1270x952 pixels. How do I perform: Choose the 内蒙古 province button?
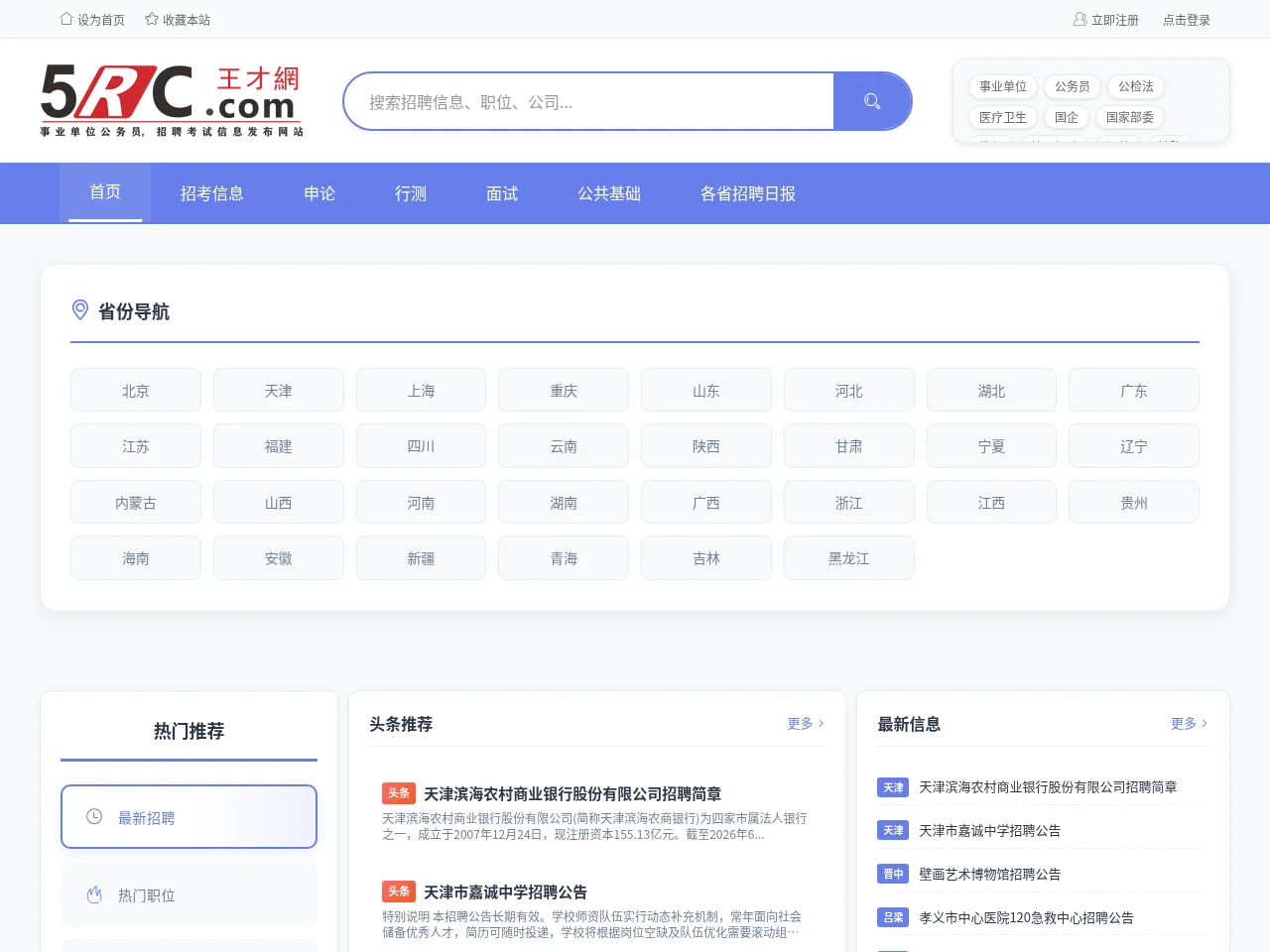[x=136, y=503]
